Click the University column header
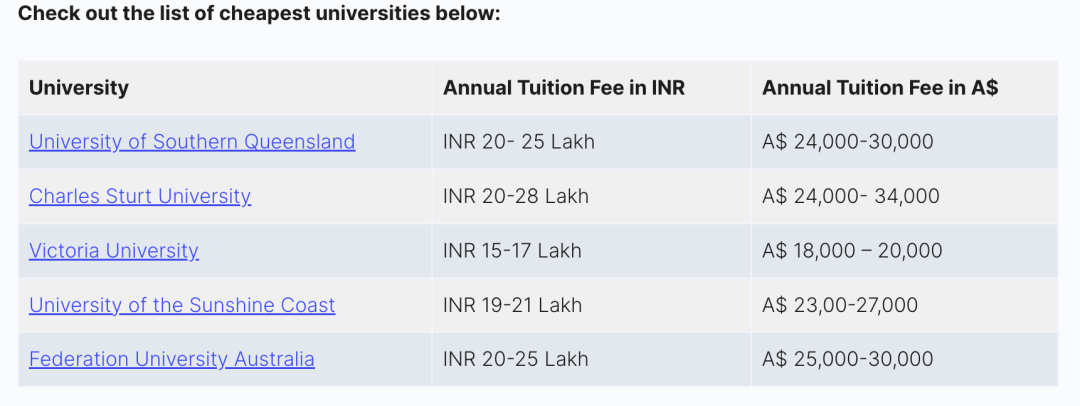Screen dimensions: 1080x406 click(79, 88)
